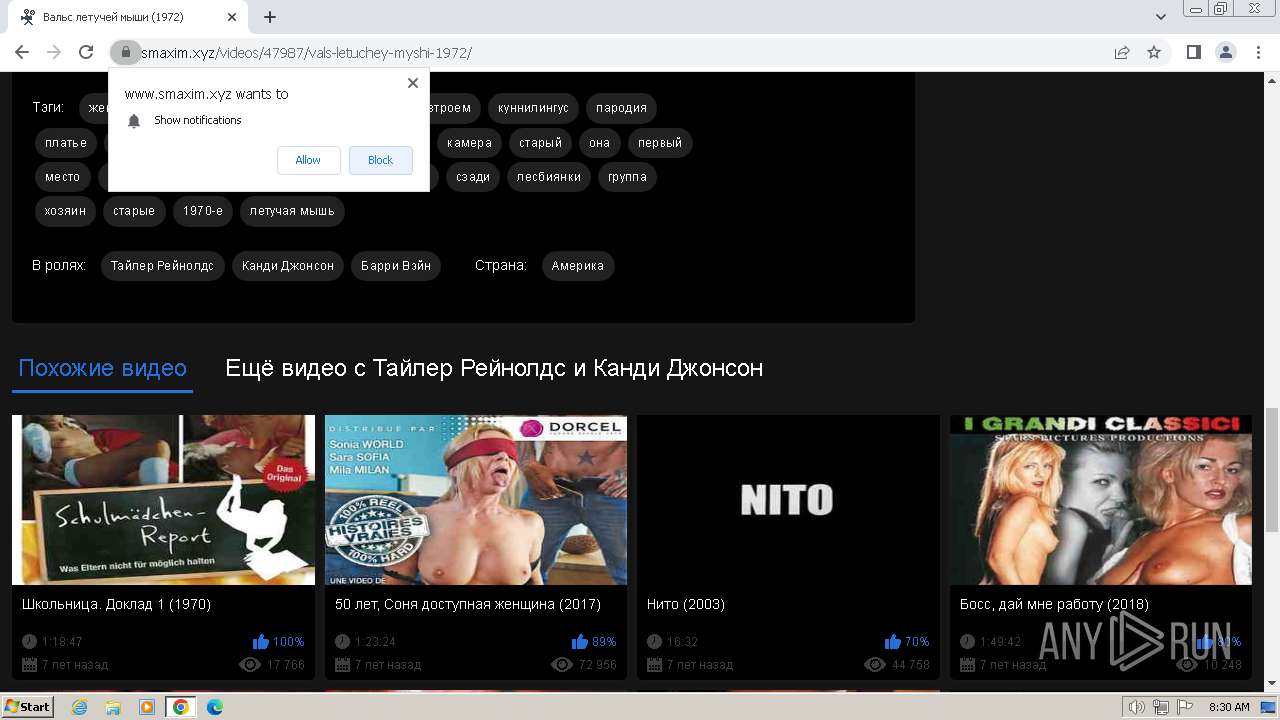Open File Explorer from taskbar

113,707
